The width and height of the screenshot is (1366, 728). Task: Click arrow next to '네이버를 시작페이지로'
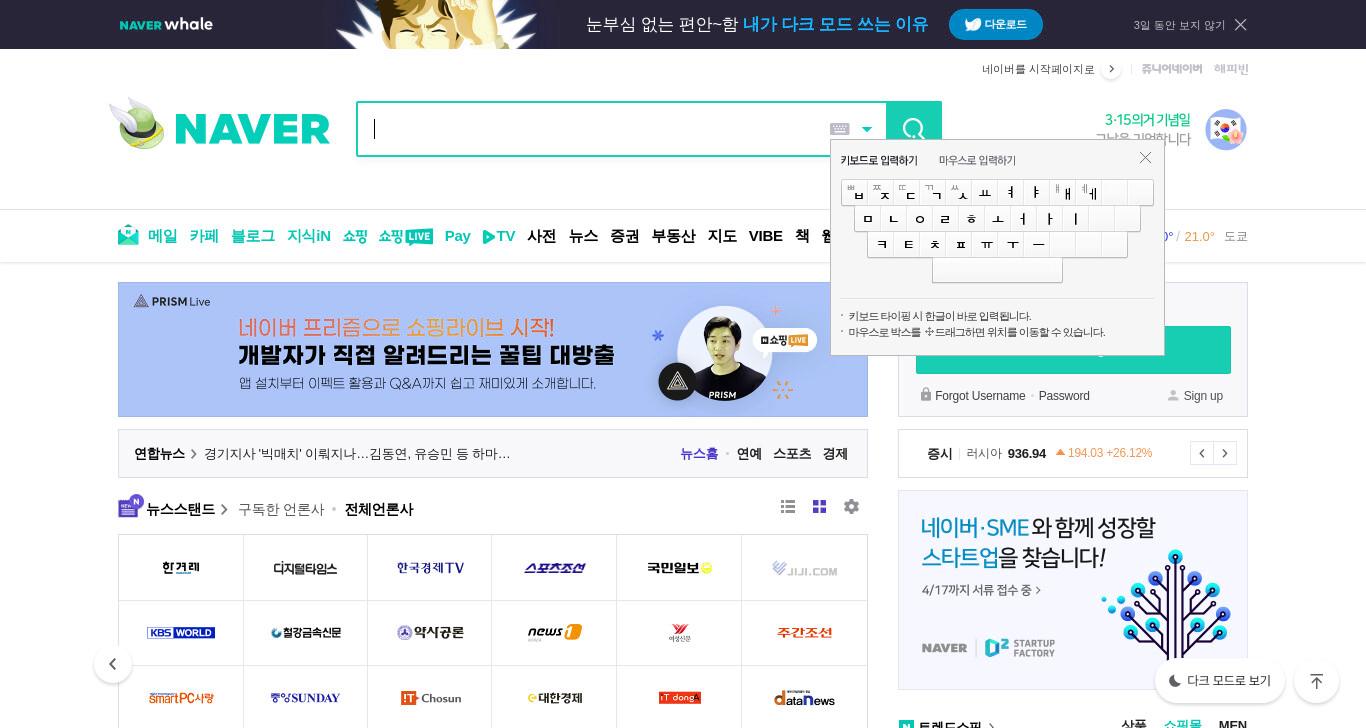click(1111, 69)
